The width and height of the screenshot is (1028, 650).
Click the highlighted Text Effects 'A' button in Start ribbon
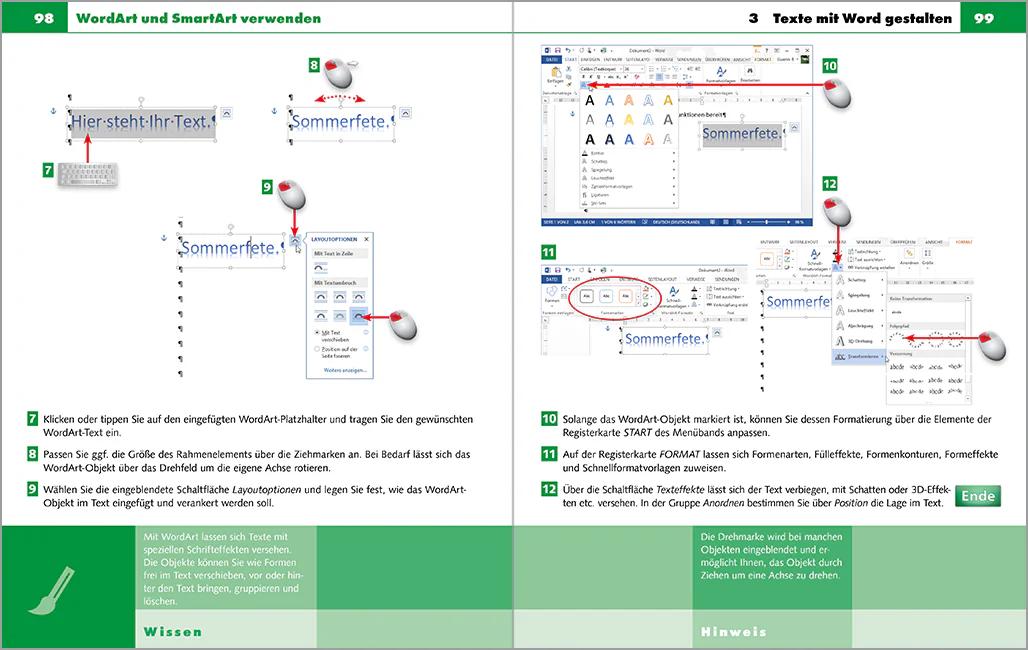coord(583,85)
